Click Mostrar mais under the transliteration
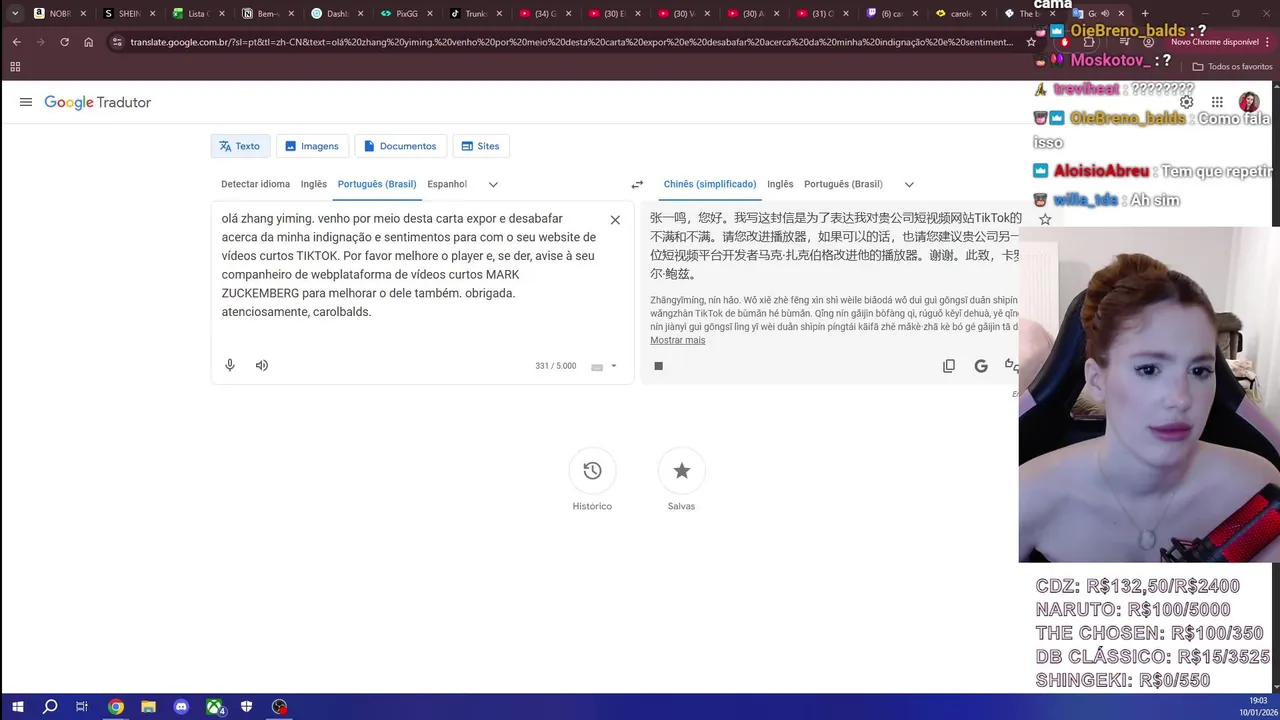This screenshot has height=720, width=1280. (x=678, y=340)
